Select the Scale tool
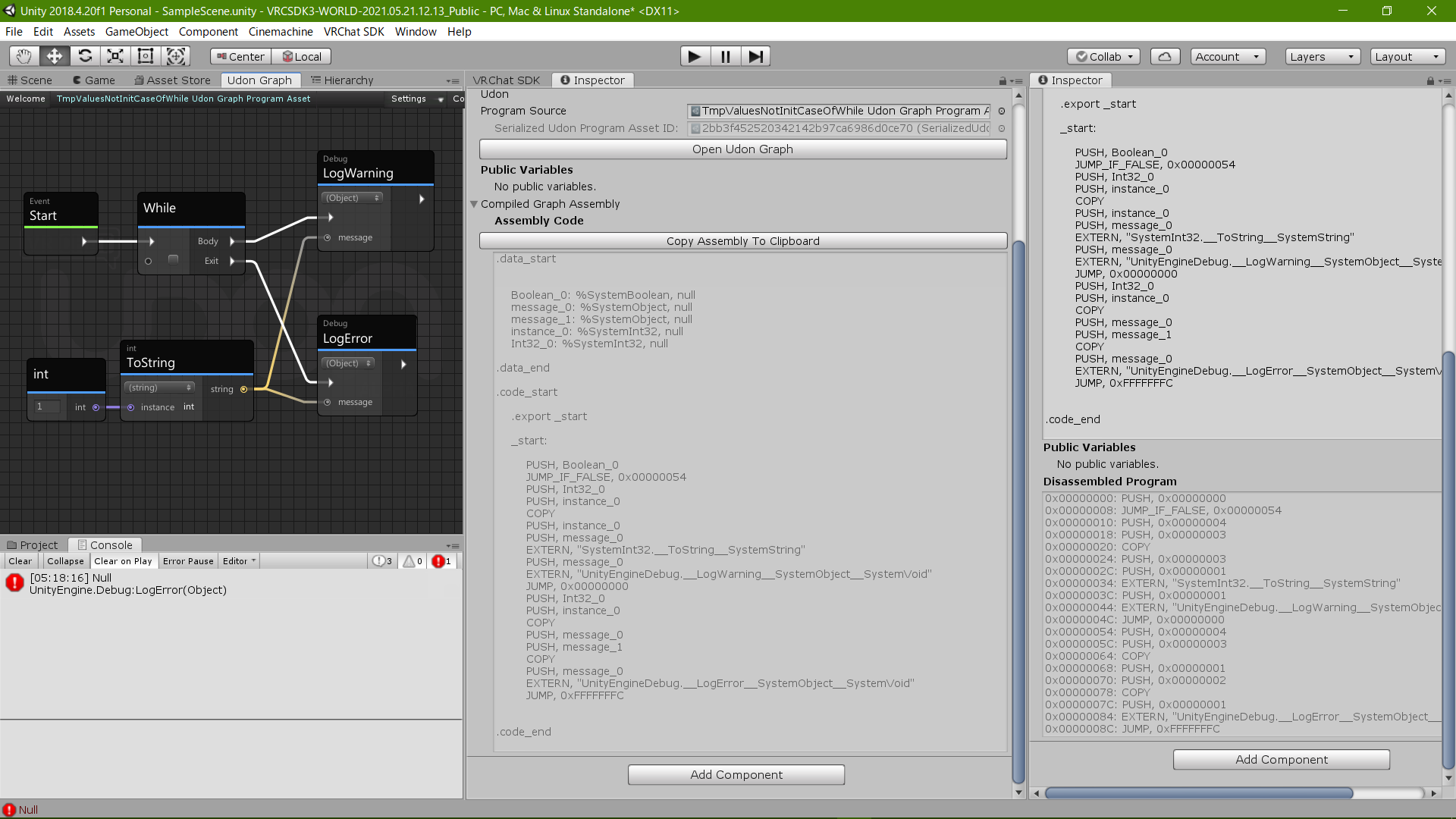Viewport: 1456px width, 819px height. point(115,56)
